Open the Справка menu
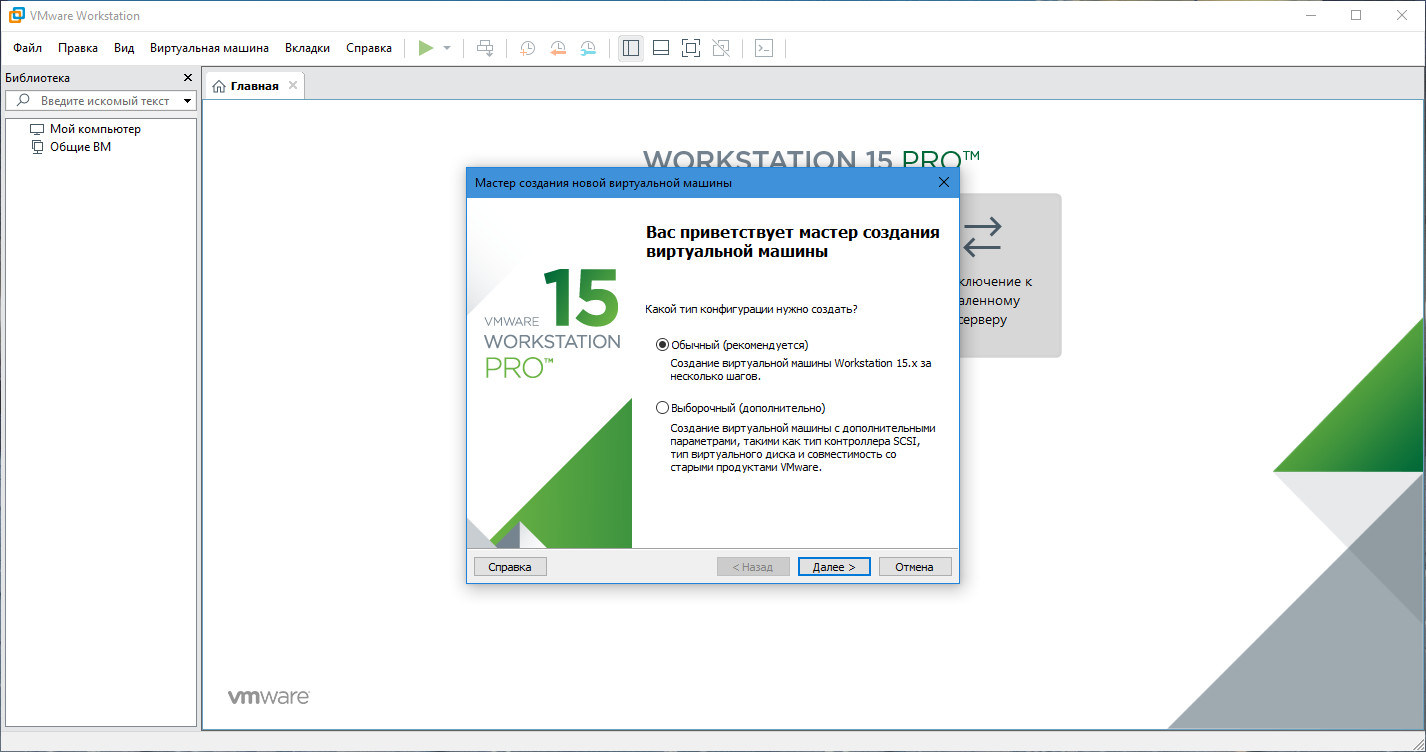This screenshot has width=1426, height=752. pyautogui.click(x=369, y=48)
